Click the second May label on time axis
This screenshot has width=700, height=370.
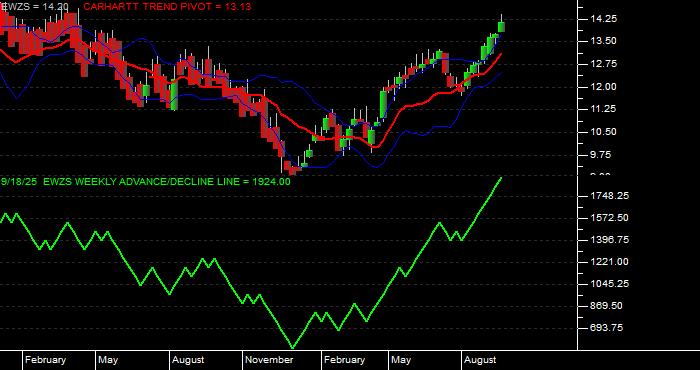pos(401,360)
